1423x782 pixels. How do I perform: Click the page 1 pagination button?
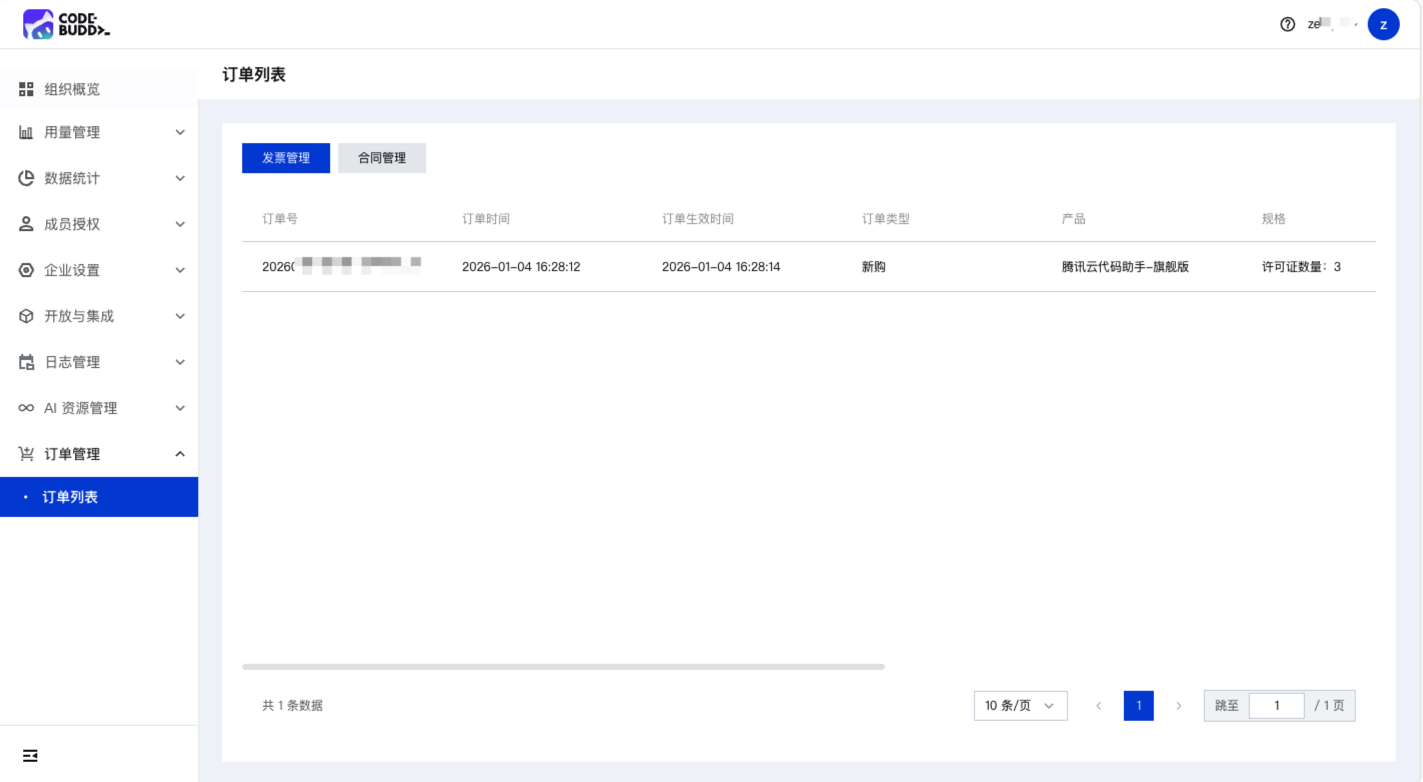tap(1138, 706)
